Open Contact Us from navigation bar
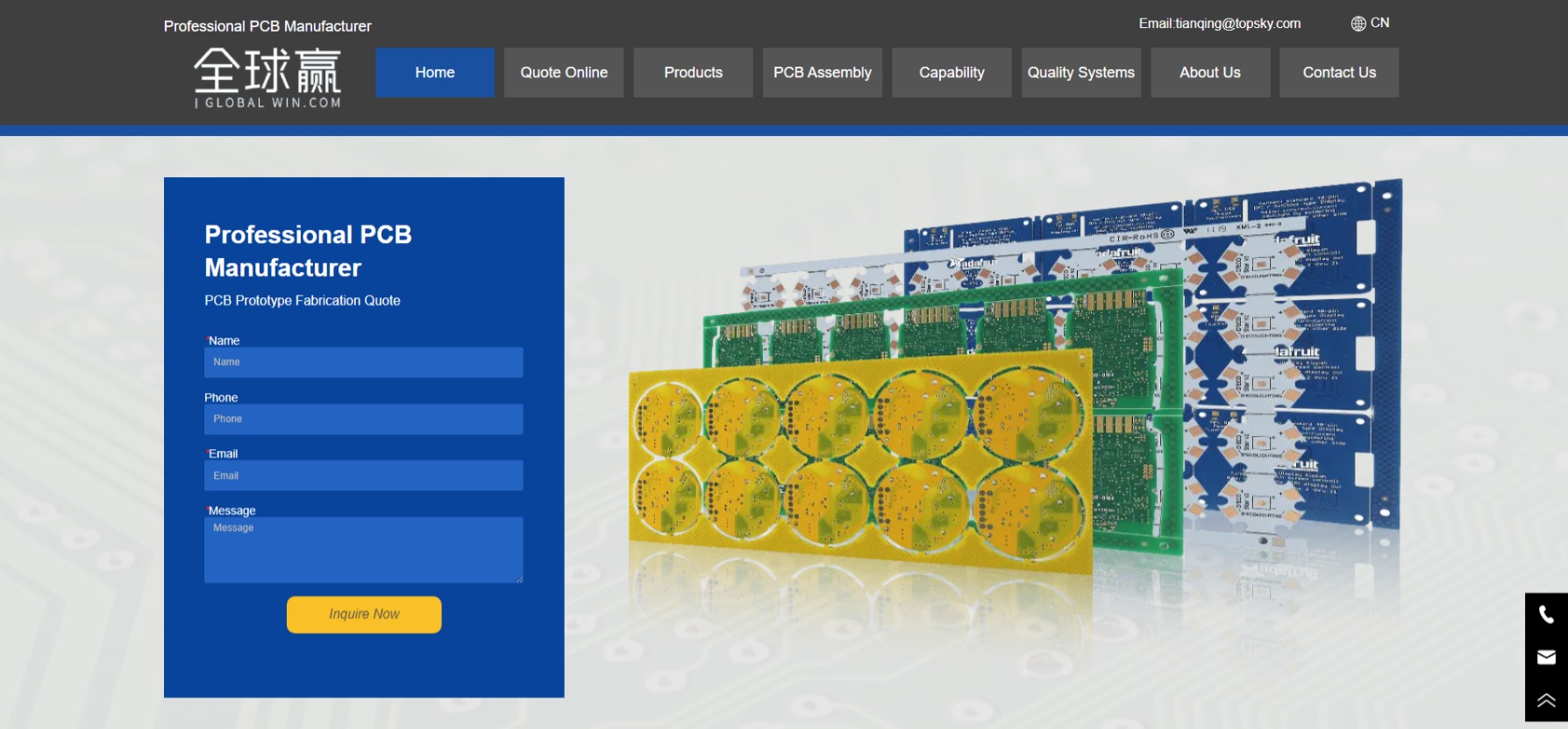The height and width of the screenshot is (729, 1568). 1339,73
